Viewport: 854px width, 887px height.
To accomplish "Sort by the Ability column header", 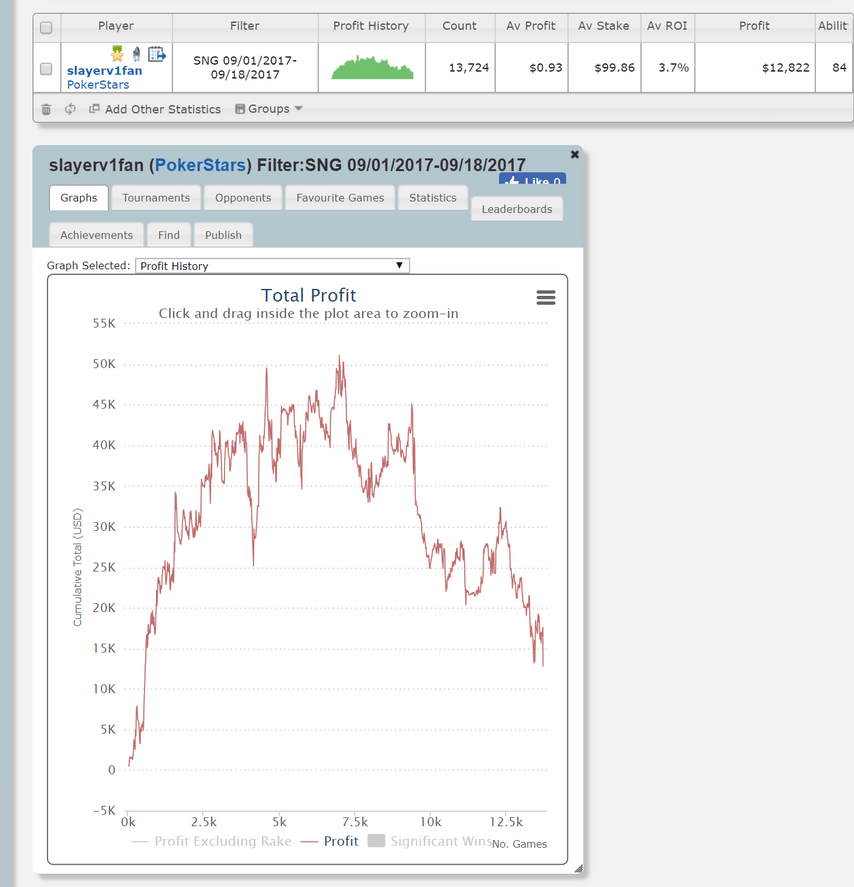I will 834,26.
